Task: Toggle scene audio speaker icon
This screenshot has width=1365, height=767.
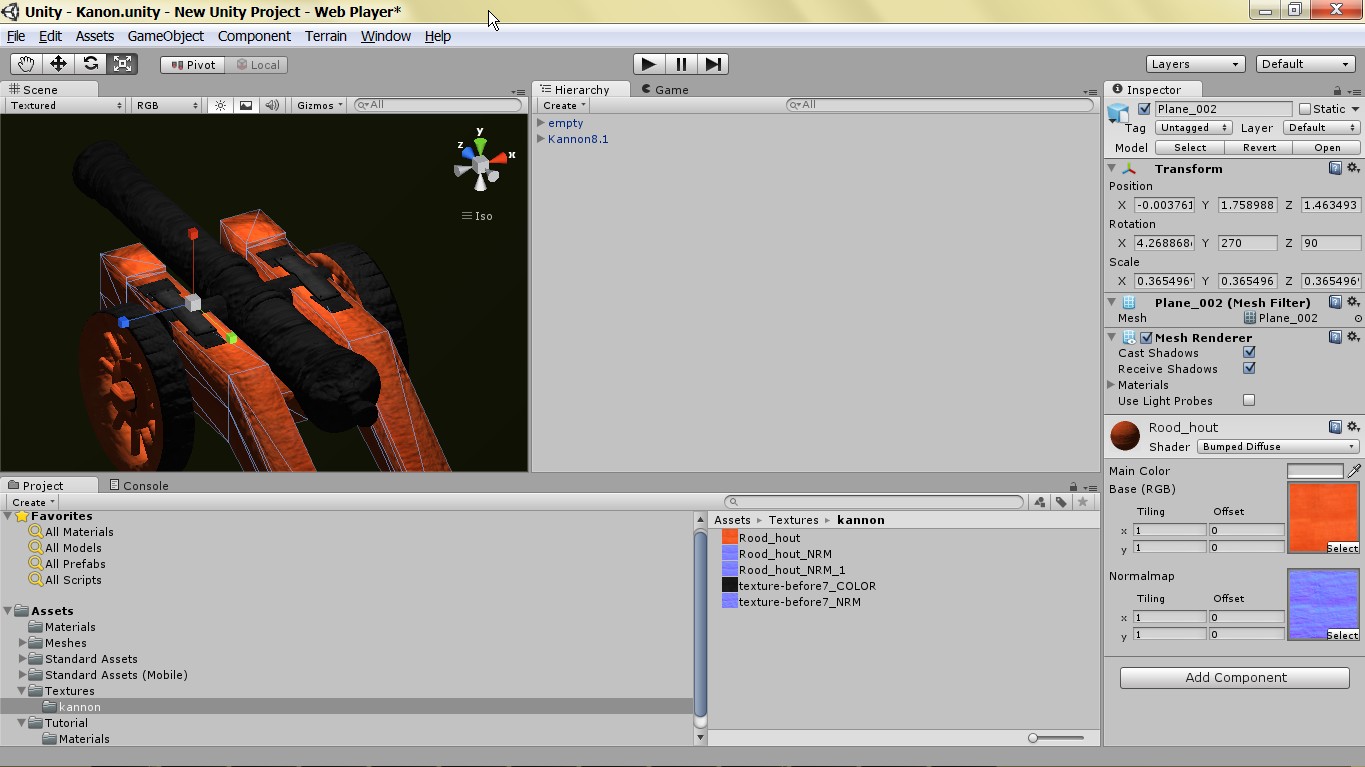Action: tap(272, 105)
